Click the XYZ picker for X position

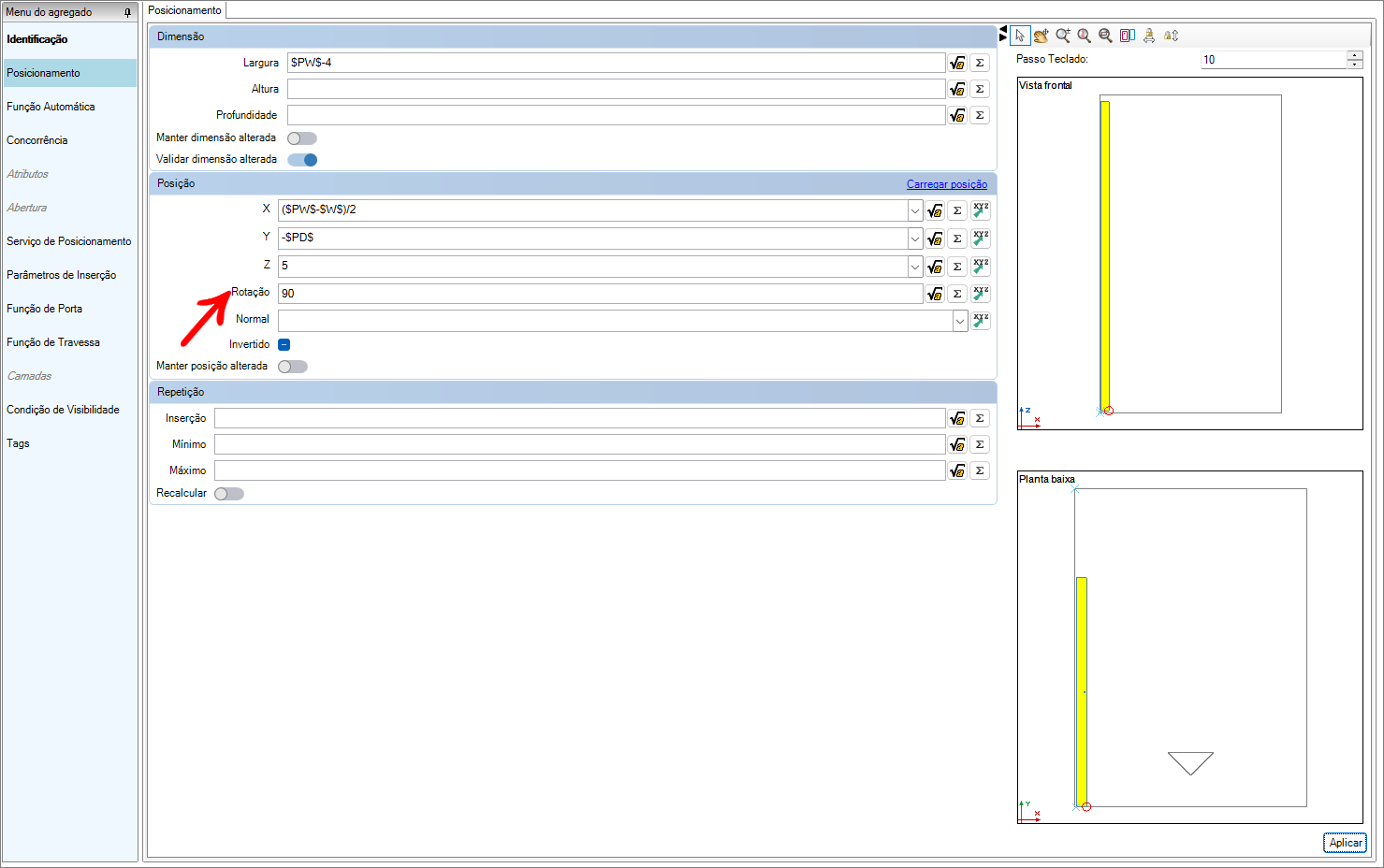(981, 210)
